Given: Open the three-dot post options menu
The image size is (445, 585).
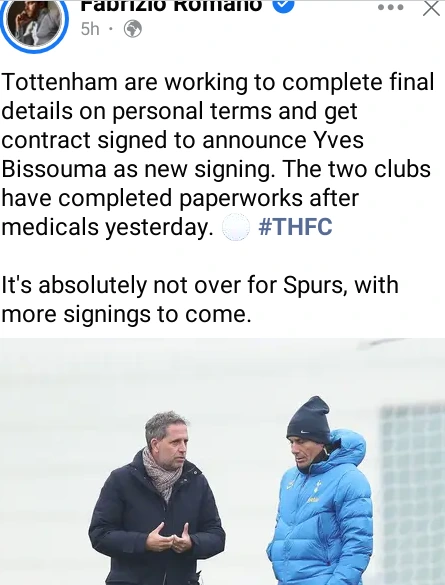Looking at the screenshot, I should coord(391,7).
